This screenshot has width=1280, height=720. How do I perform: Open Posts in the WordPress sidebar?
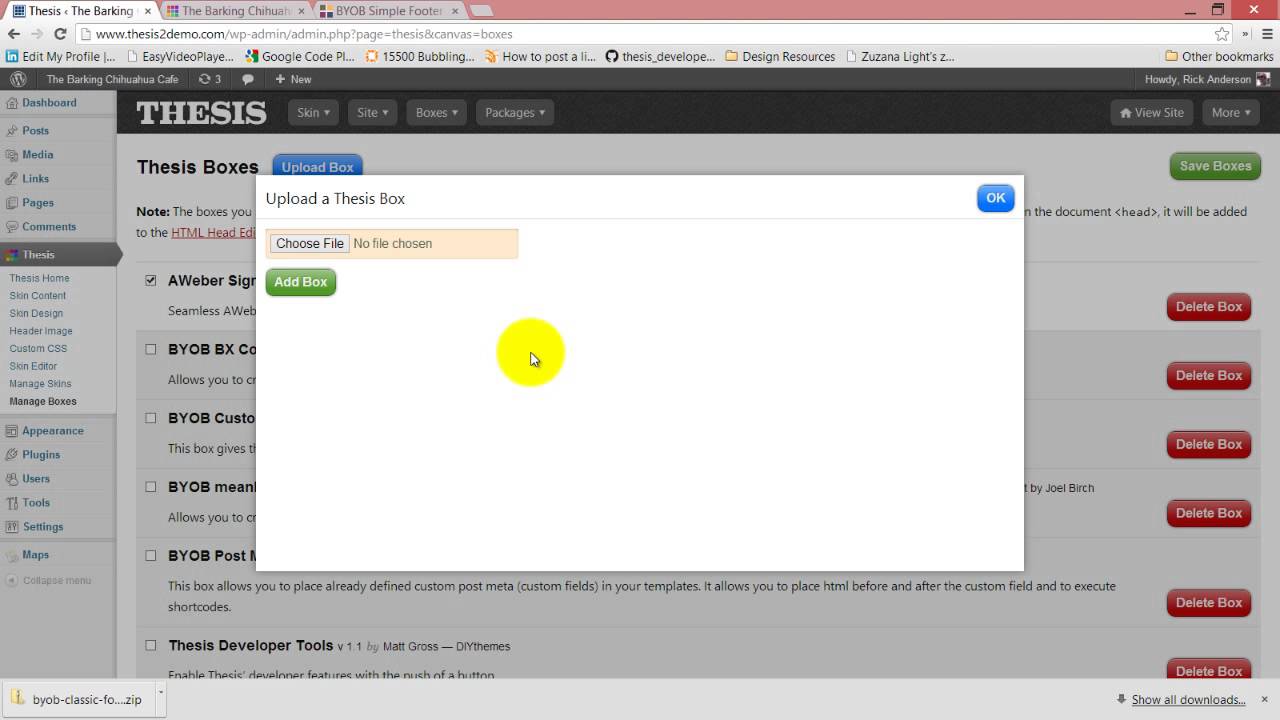tap(35, 131)
